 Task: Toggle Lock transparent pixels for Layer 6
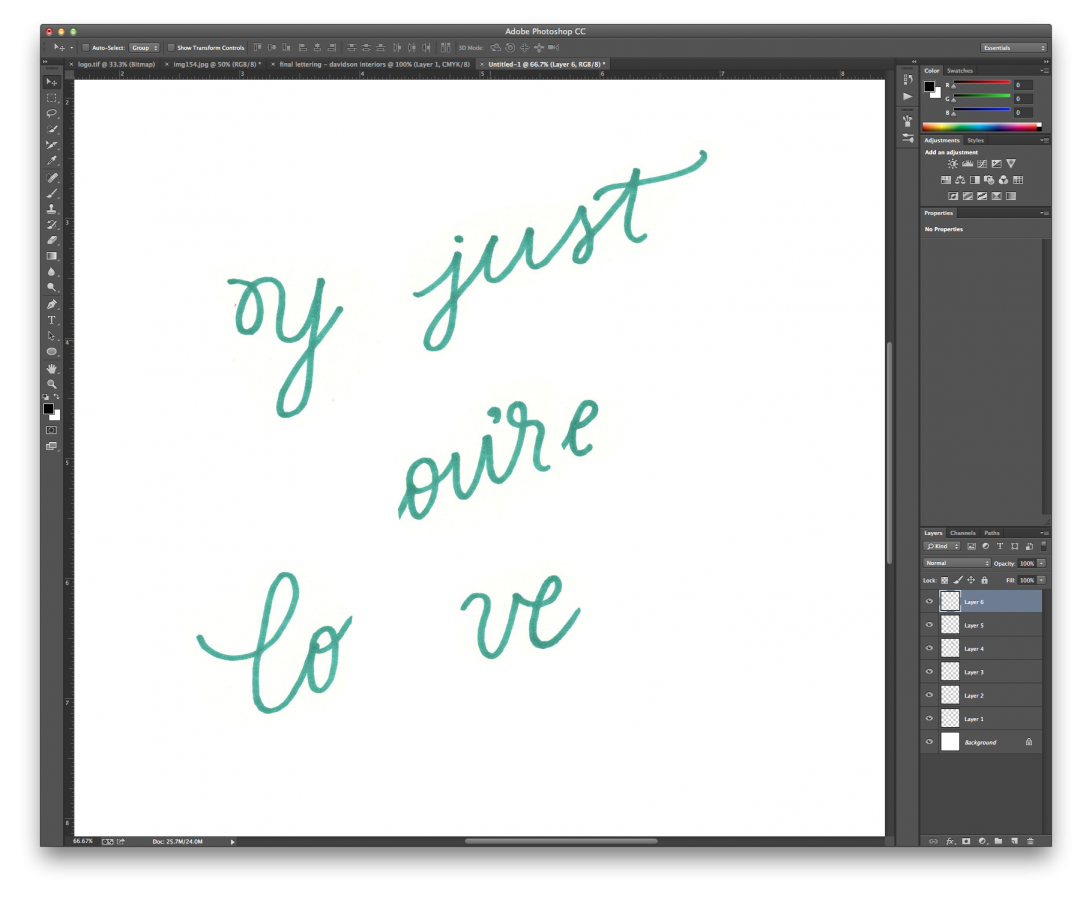click(944, 580)
